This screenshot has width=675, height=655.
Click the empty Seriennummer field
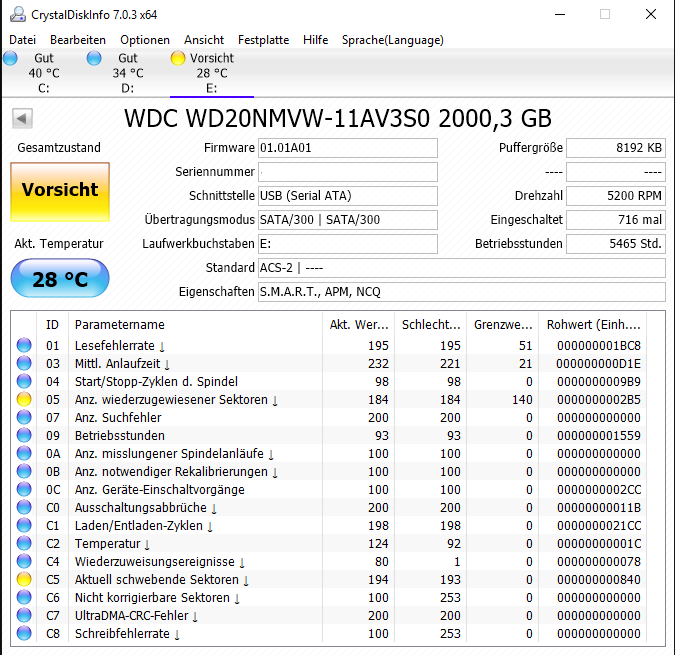(x=347, y=172)
